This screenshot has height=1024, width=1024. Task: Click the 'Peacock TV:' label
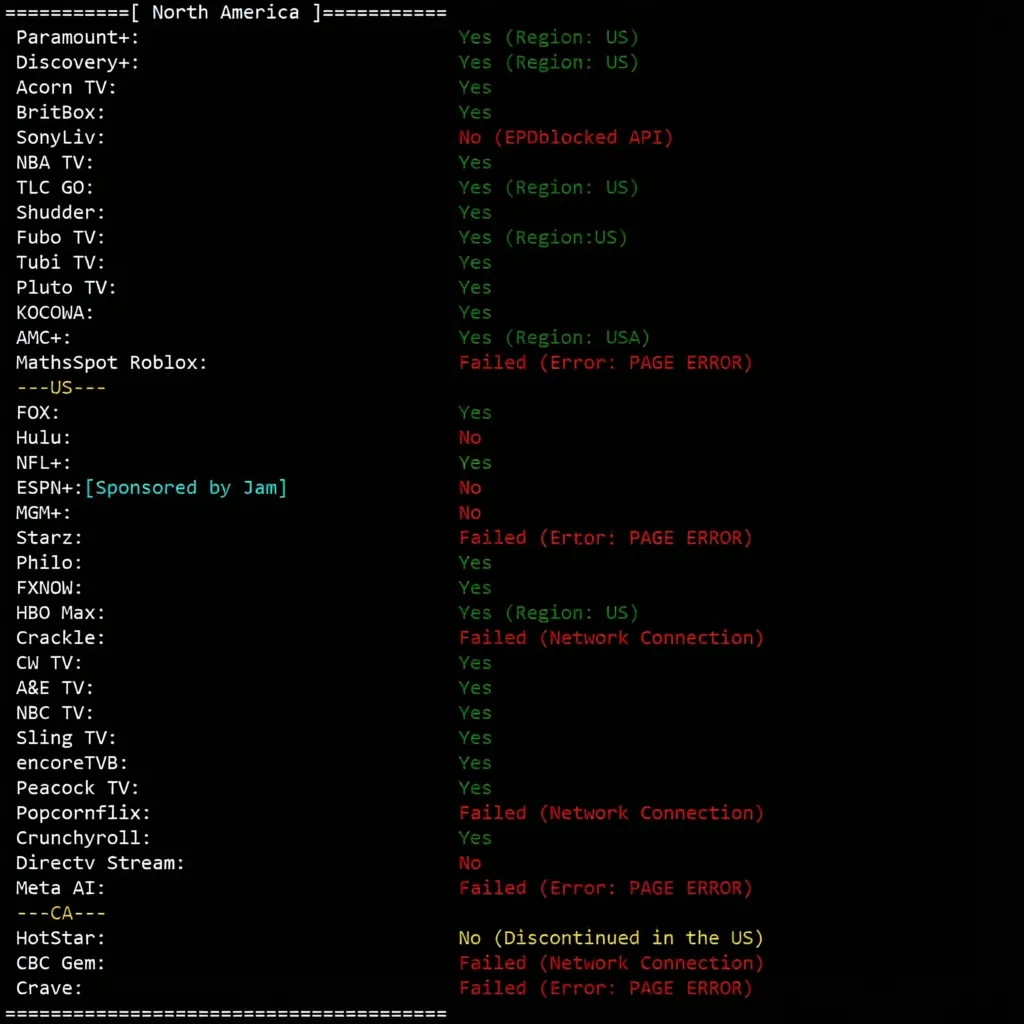pos(78,788)
